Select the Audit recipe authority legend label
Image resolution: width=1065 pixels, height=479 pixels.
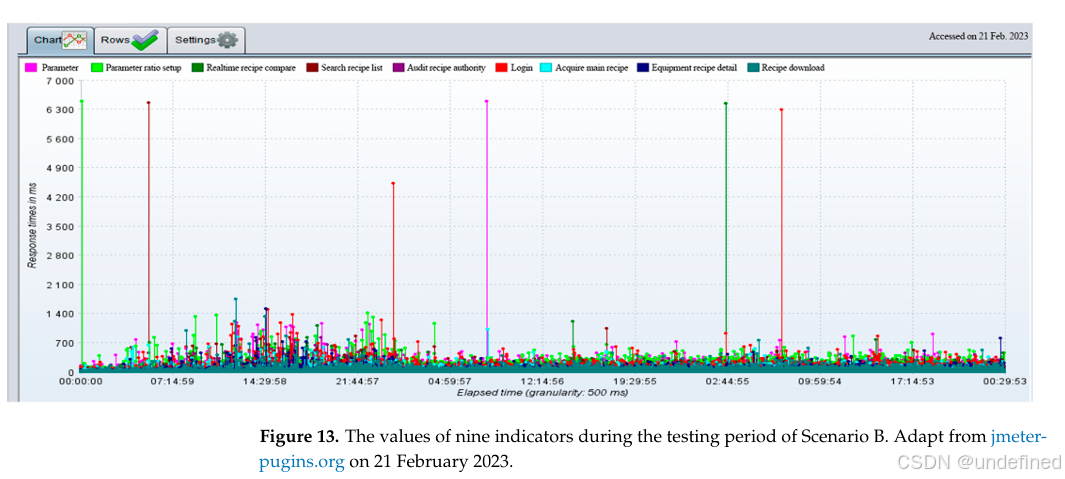coord(446,68)
